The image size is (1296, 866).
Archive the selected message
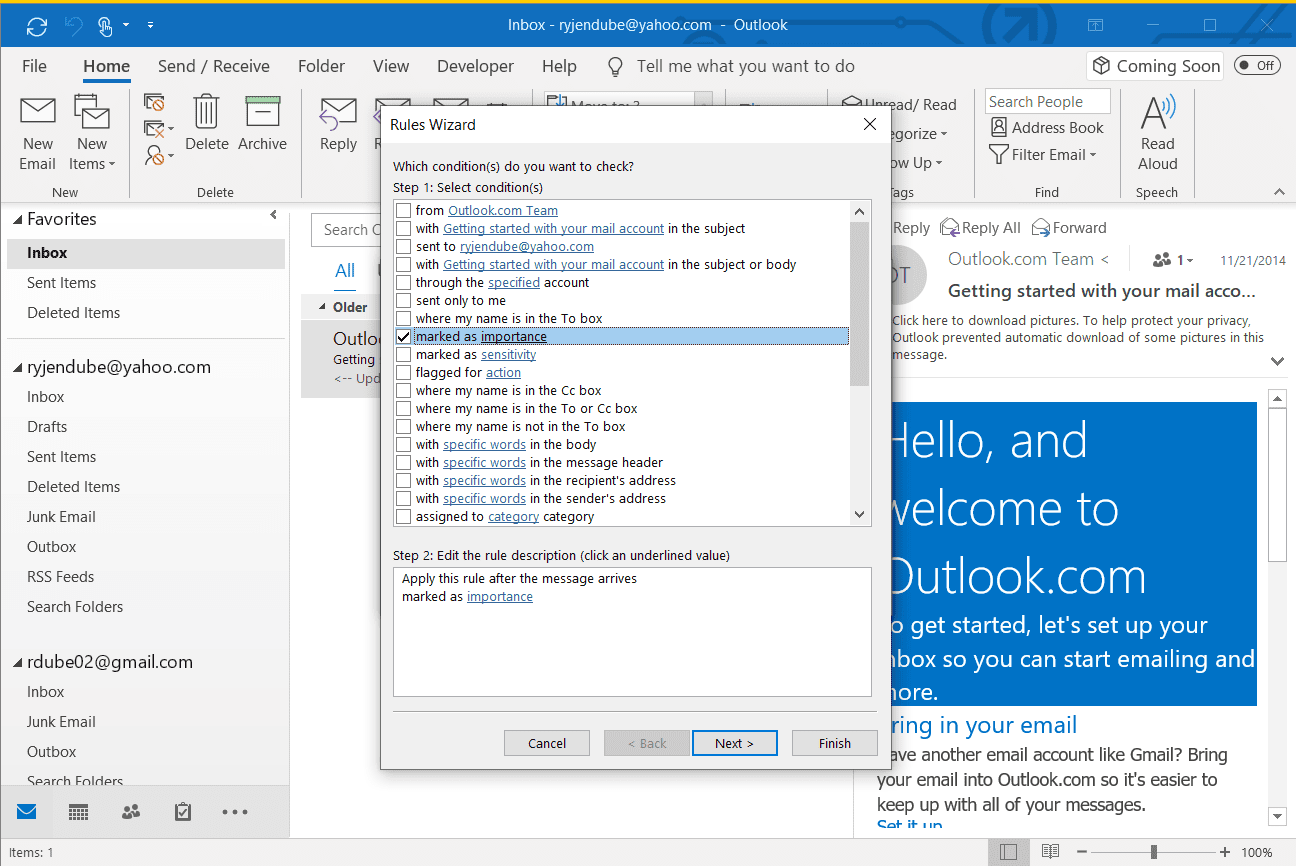tap(262, 123)
